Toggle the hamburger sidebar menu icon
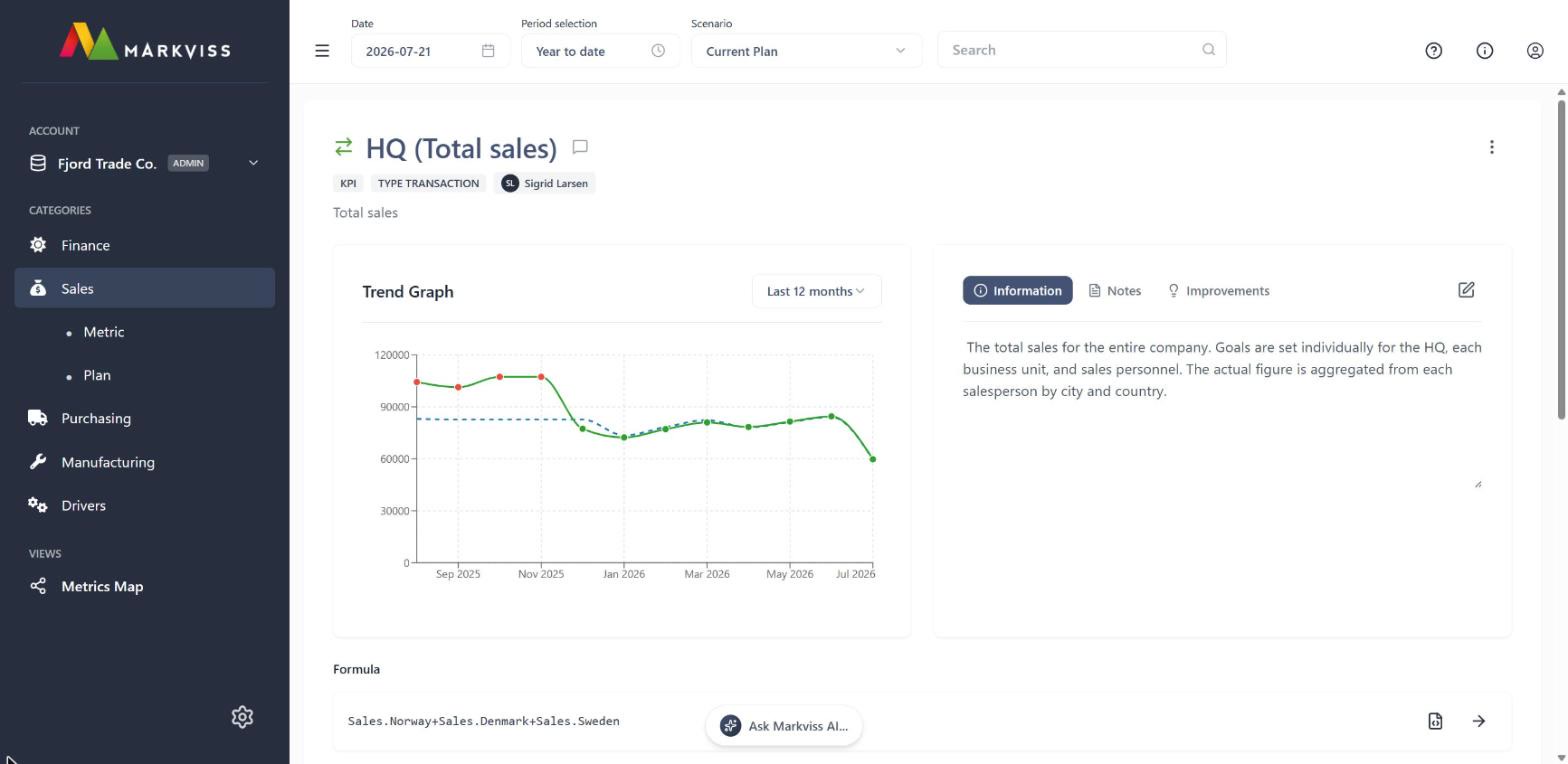Screen dimensions: 1568x764 pyautogui.click(x=322, y=50)
